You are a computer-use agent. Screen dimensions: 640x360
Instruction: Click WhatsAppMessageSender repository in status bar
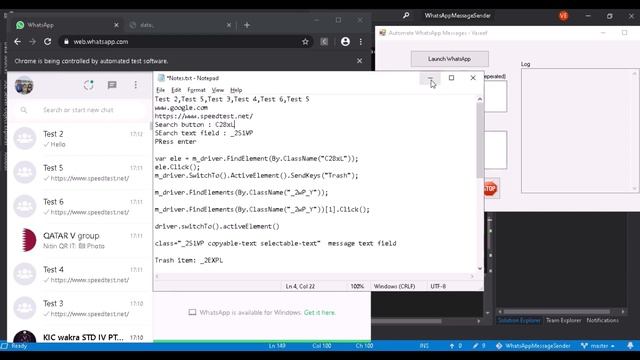coord(533,346)
